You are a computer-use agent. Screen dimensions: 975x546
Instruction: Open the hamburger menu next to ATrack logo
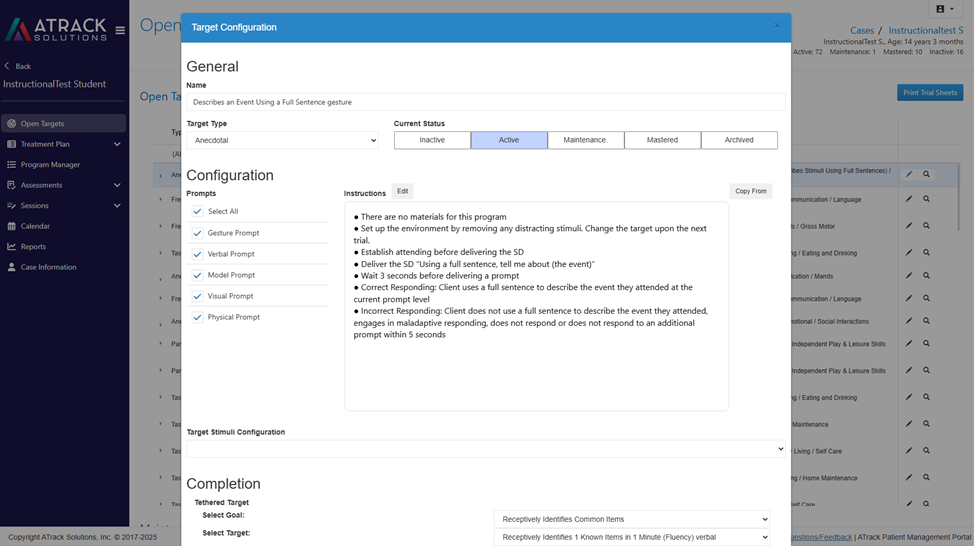coord(120,30)
